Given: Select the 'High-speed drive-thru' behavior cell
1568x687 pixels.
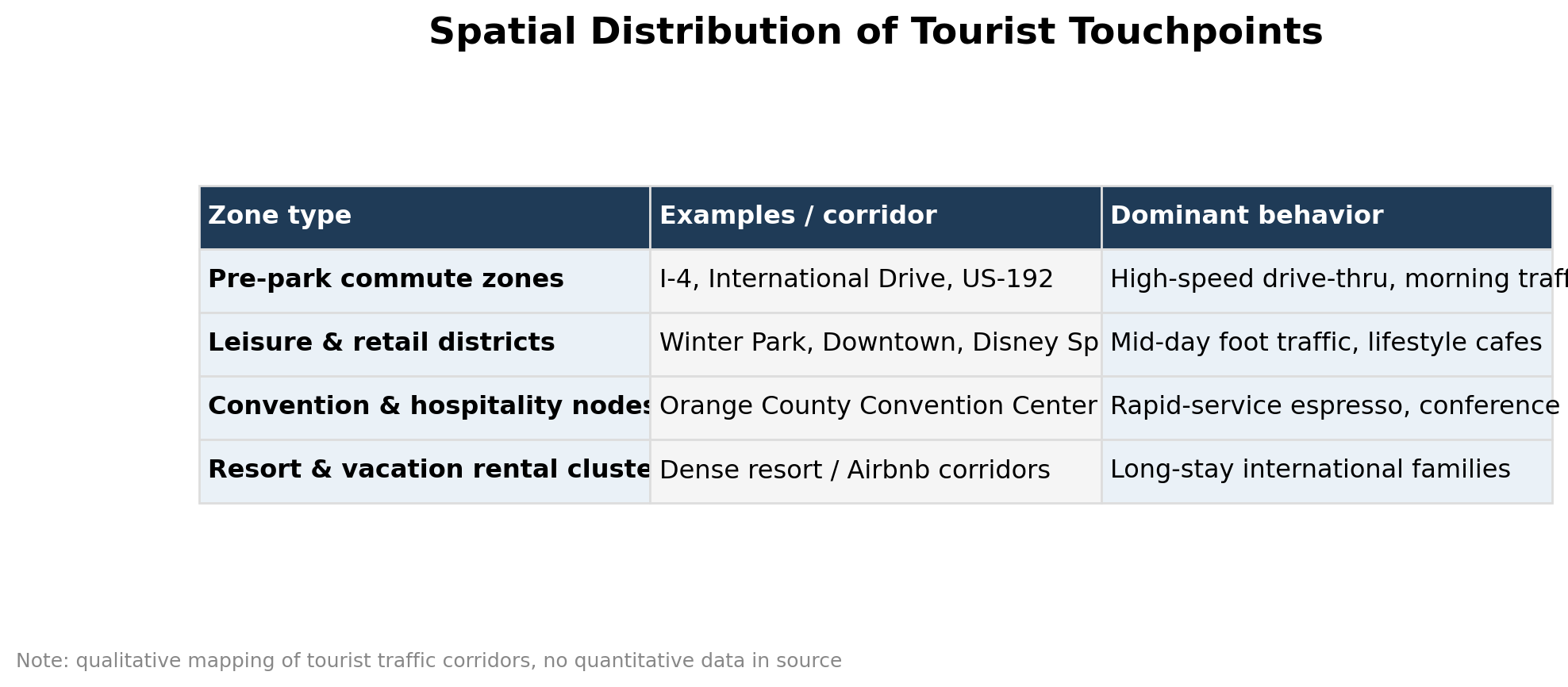Looking at the screenshot, I should pyautogui.click(x=1327, y=281).
